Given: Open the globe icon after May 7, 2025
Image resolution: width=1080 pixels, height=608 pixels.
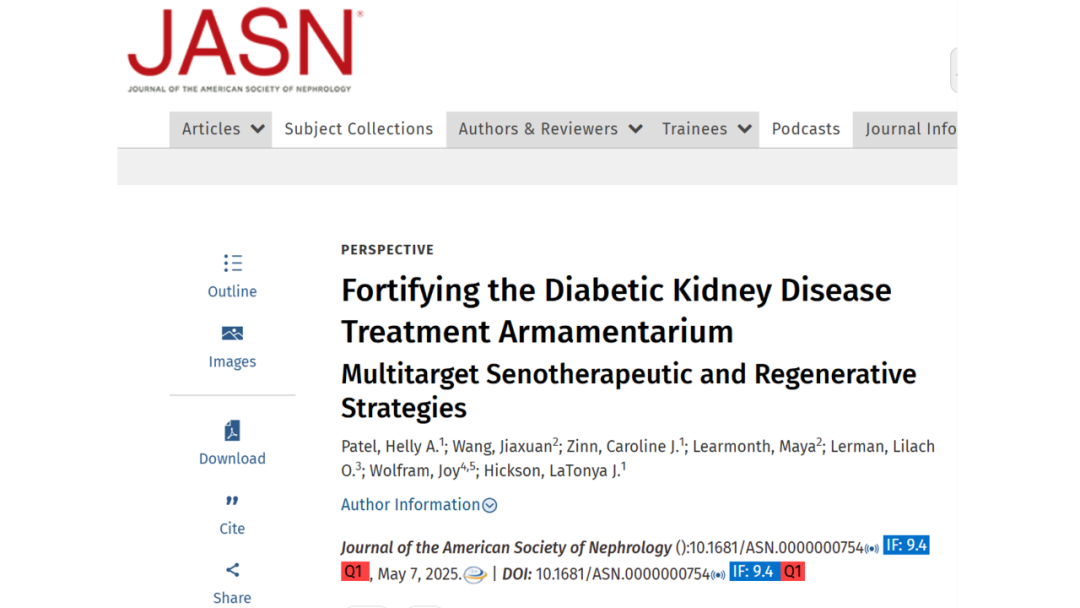Looking at the screenshot, I should (x=475, y=574).
